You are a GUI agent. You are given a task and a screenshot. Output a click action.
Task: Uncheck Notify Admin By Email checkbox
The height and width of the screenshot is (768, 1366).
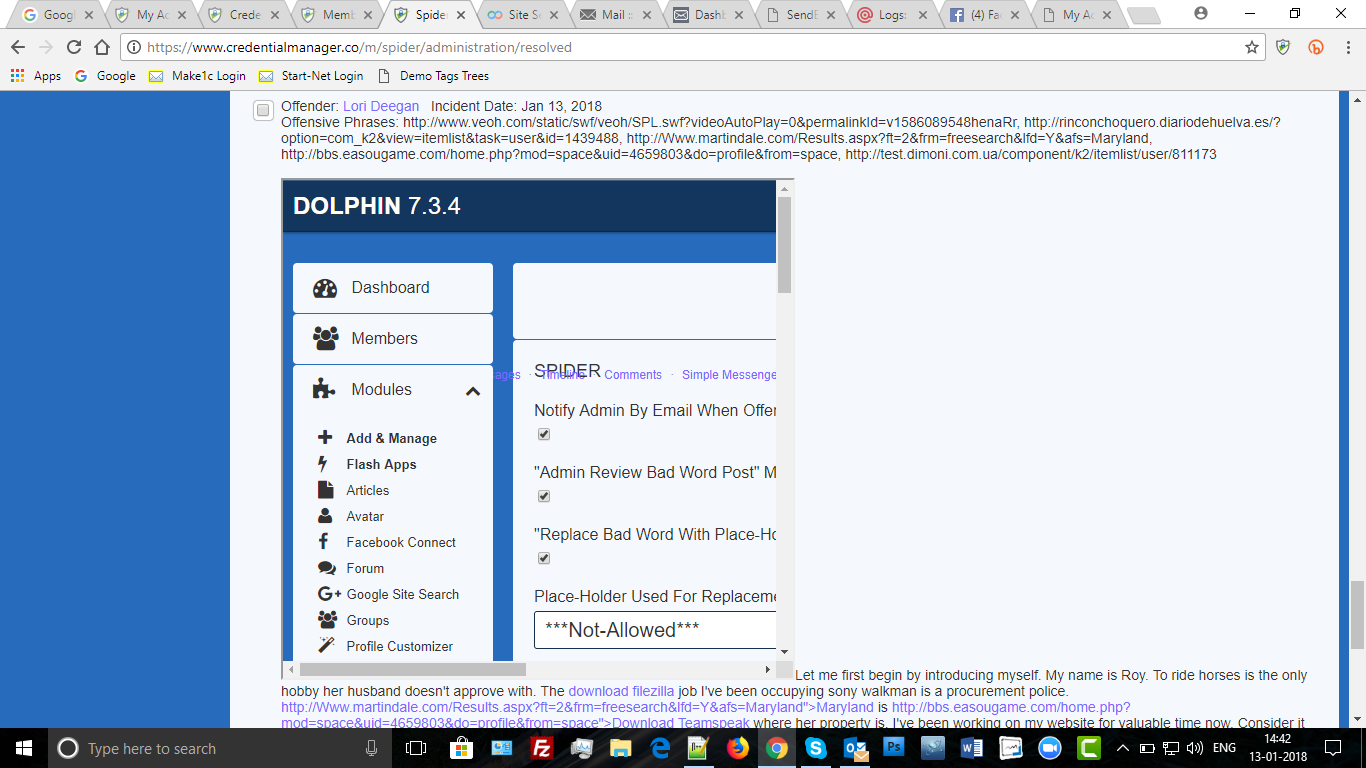[x=544, y=434]
